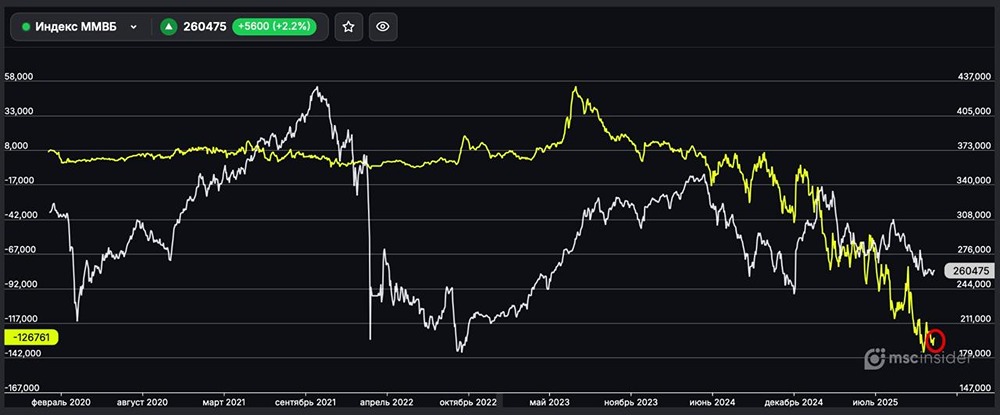Click the июнь 2024 date label
The width and height of the screenshot is (1000, 415).
(x=712, y=403)
